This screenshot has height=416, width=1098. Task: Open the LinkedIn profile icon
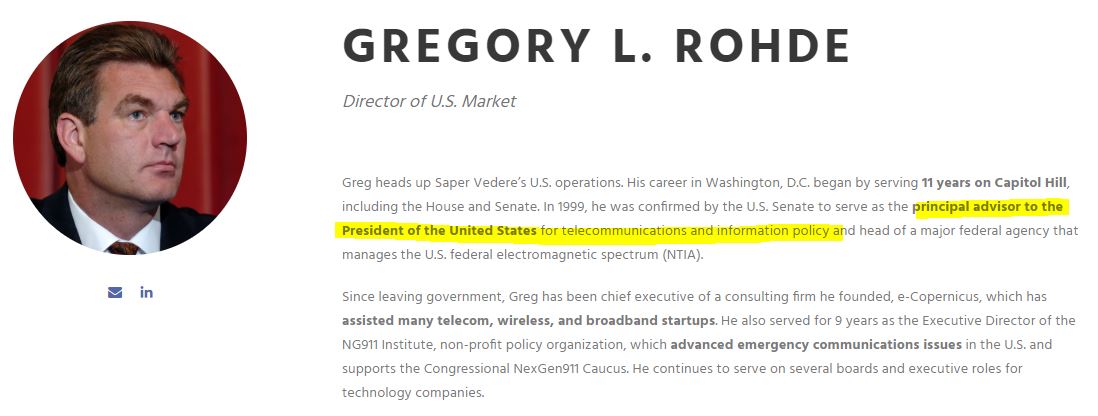pyautogui.click(x=146, y=292)
